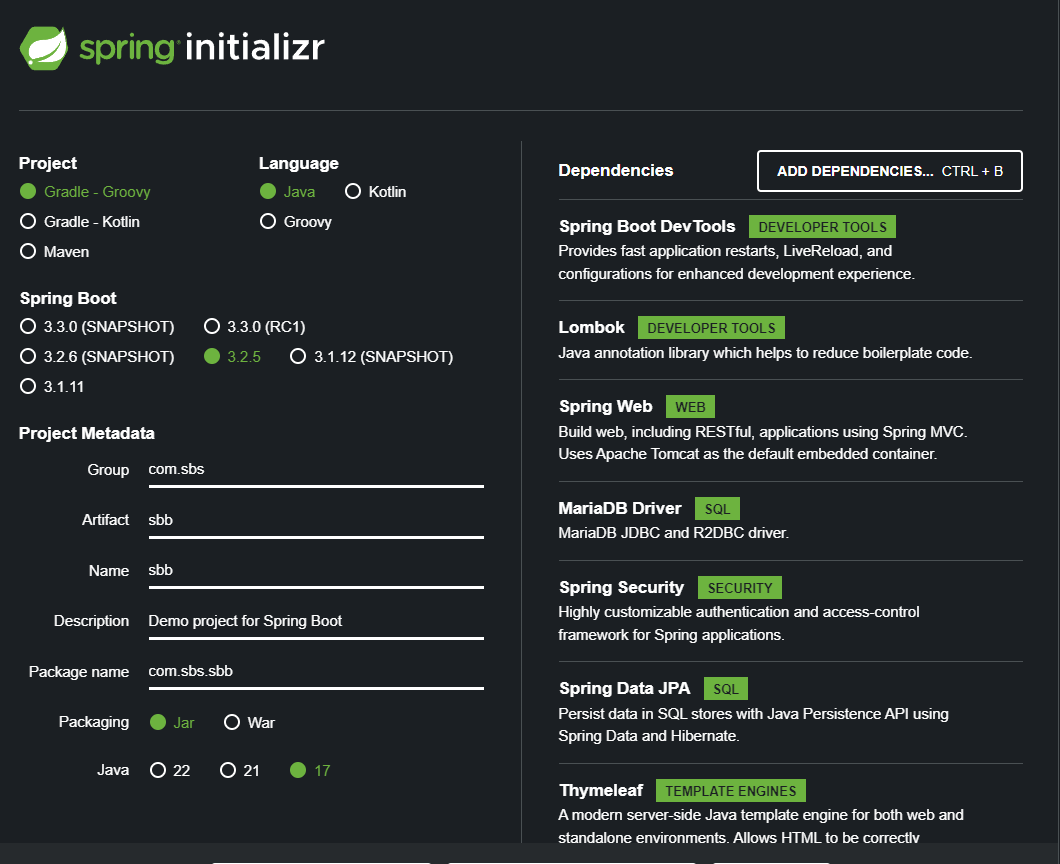Click the TEMPLATE ENGINES tag beside Thymeleaf
The image size is (1060, 864).
(731, 791)
